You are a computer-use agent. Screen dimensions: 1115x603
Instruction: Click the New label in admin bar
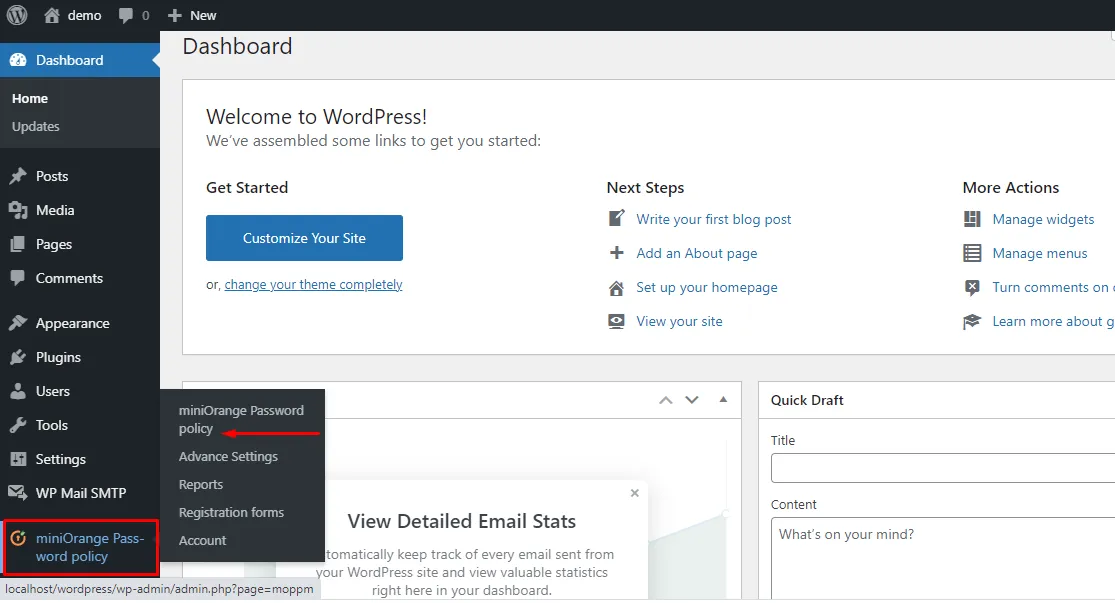tap(203, 16)
